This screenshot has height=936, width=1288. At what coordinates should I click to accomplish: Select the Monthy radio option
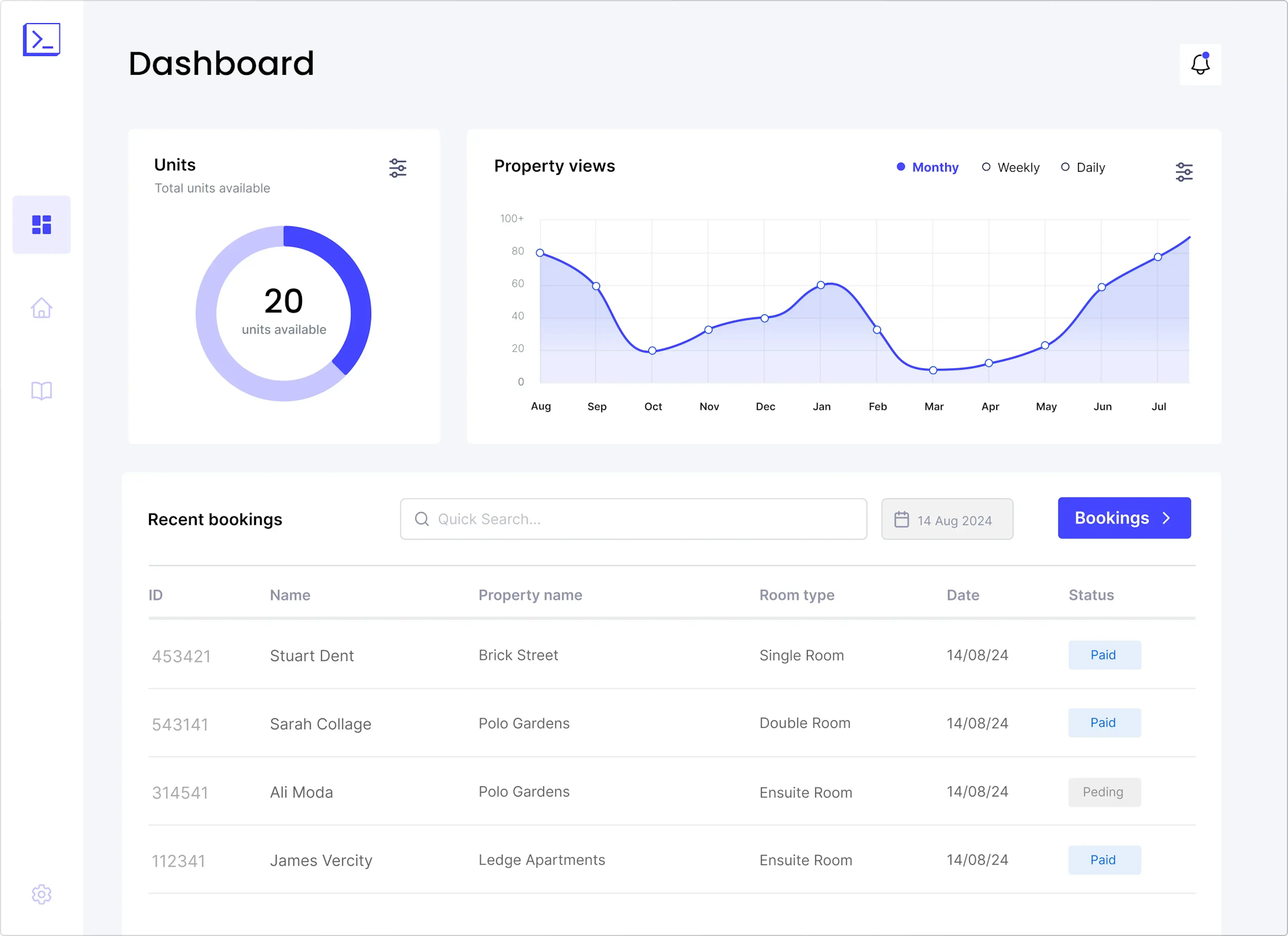928,167
